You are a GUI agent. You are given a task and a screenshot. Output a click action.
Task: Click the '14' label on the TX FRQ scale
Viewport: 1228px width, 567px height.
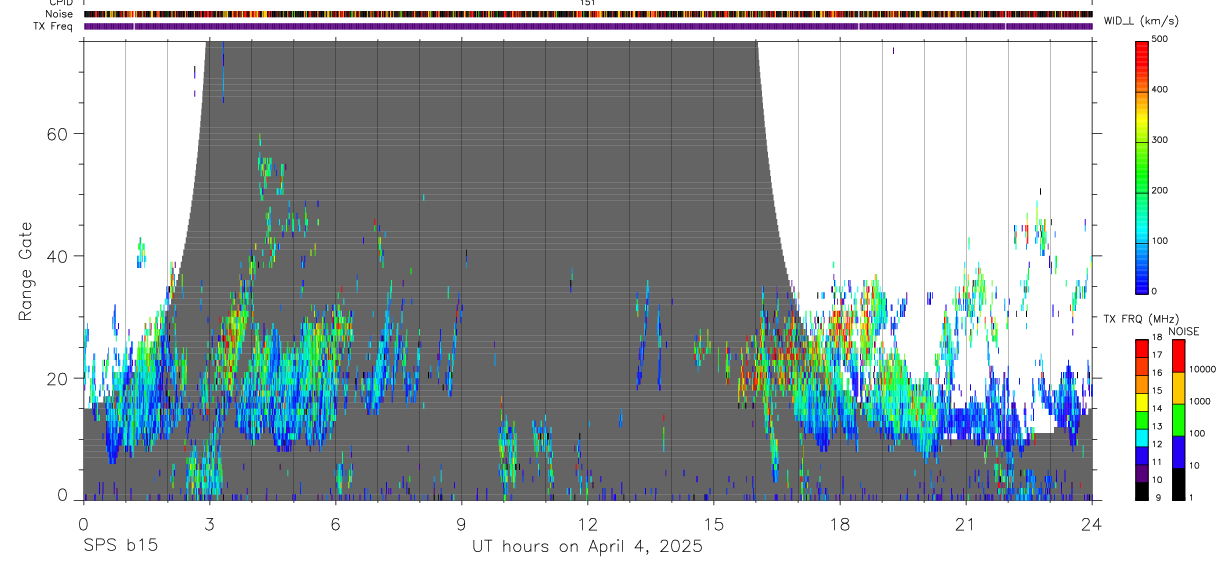[x=1158, y=409]
